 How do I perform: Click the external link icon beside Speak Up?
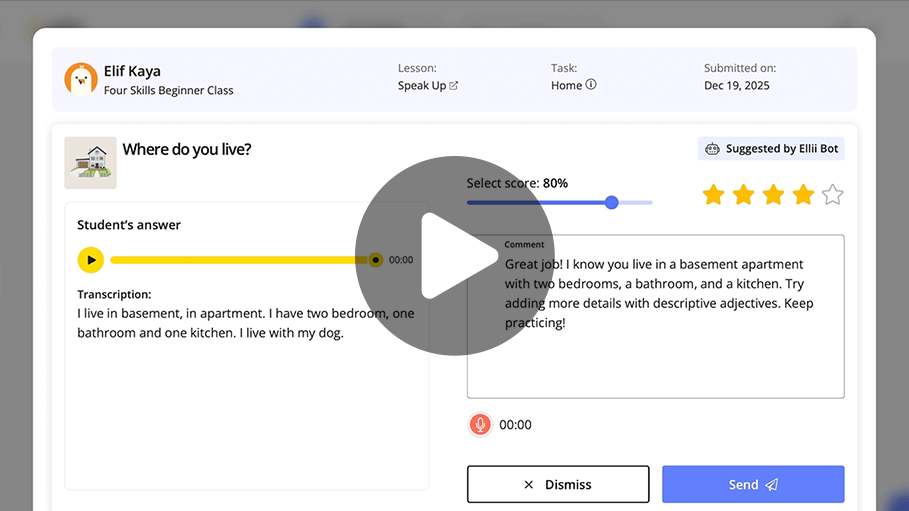pos(454,86)
